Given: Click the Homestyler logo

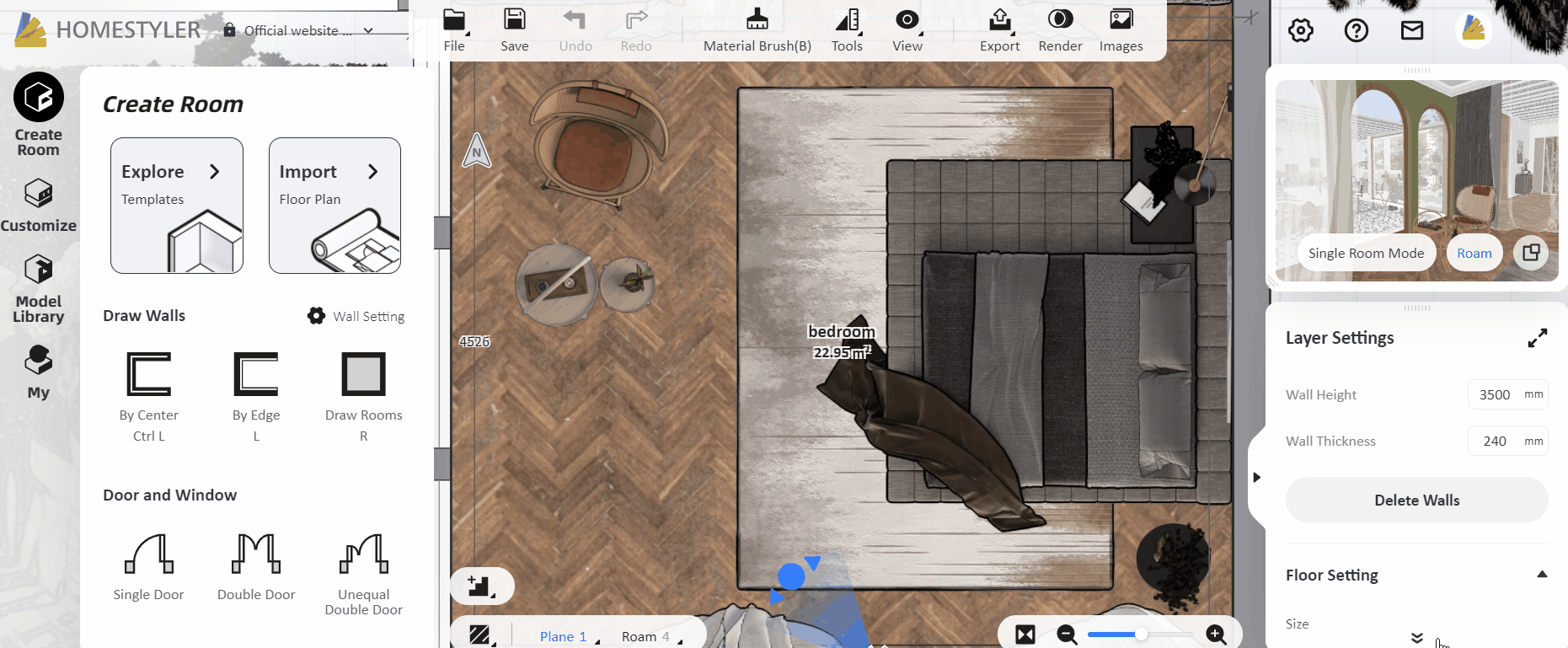Looking at the screenshot, I should (x=108, y=30).
